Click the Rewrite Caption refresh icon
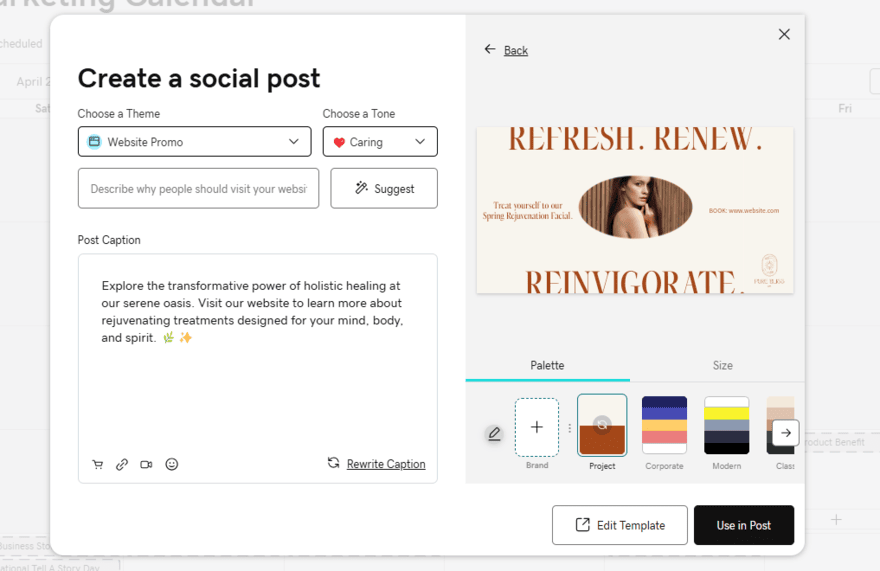This screenshot has height=571, width=880. [x=333, y=463]
